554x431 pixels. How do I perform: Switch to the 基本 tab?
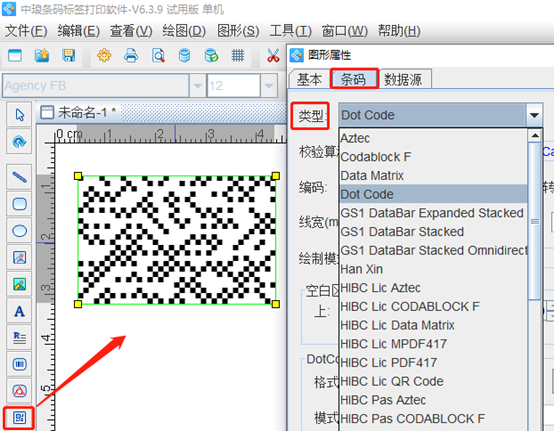pos(310,79)
